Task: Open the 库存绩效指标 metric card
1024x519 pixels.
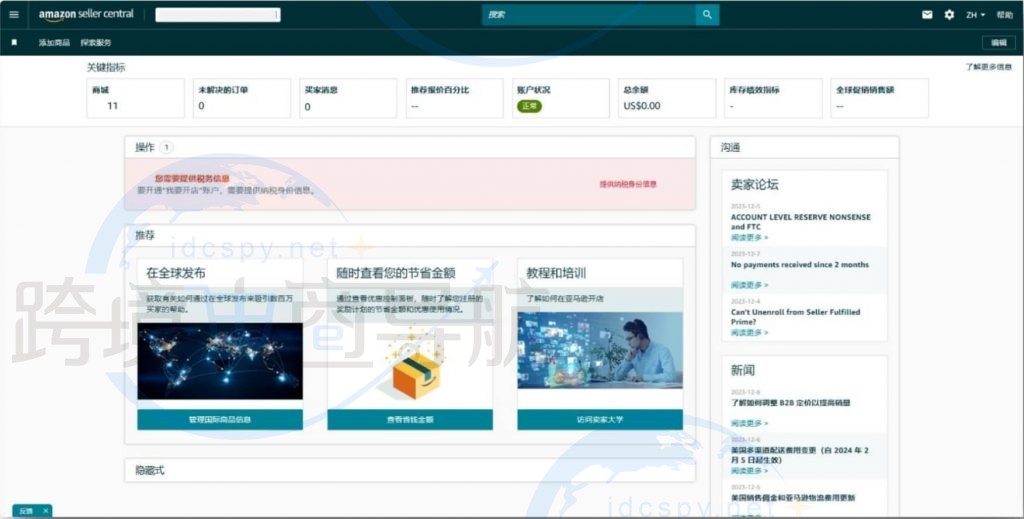Action: 773,98
